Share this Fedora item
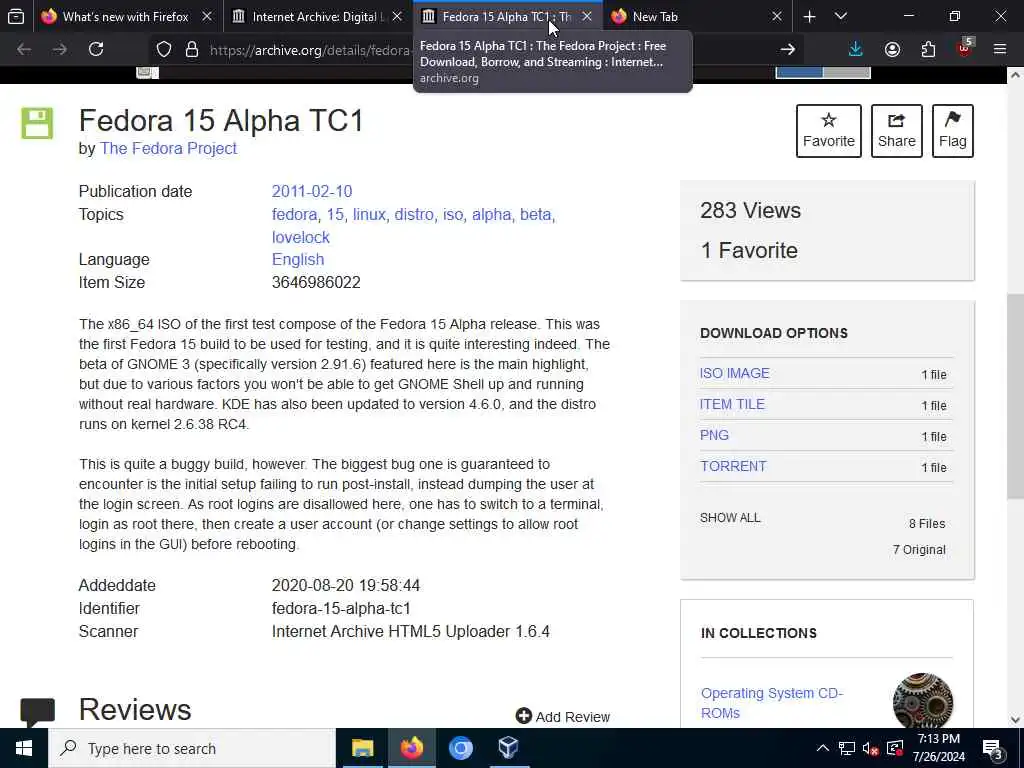 click(897, 131)
